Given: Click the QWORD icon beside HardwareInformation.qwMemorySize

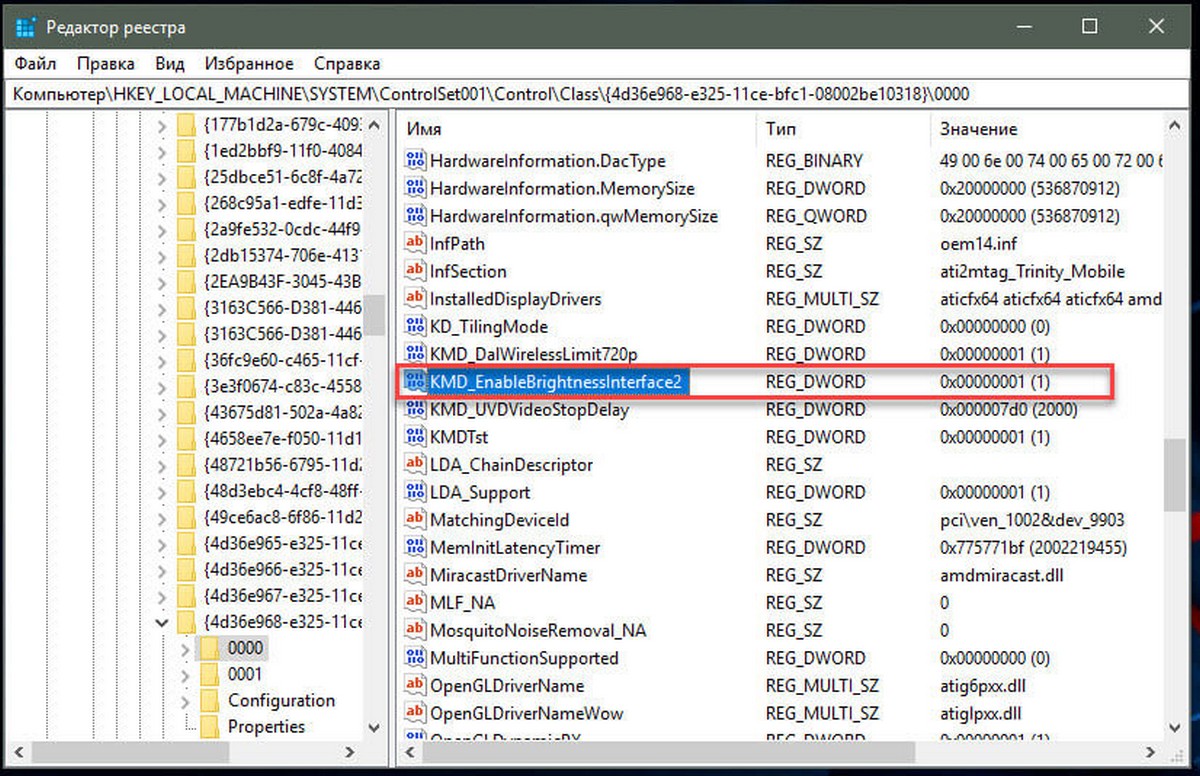Looking at the screenshot, I should 416,215.
